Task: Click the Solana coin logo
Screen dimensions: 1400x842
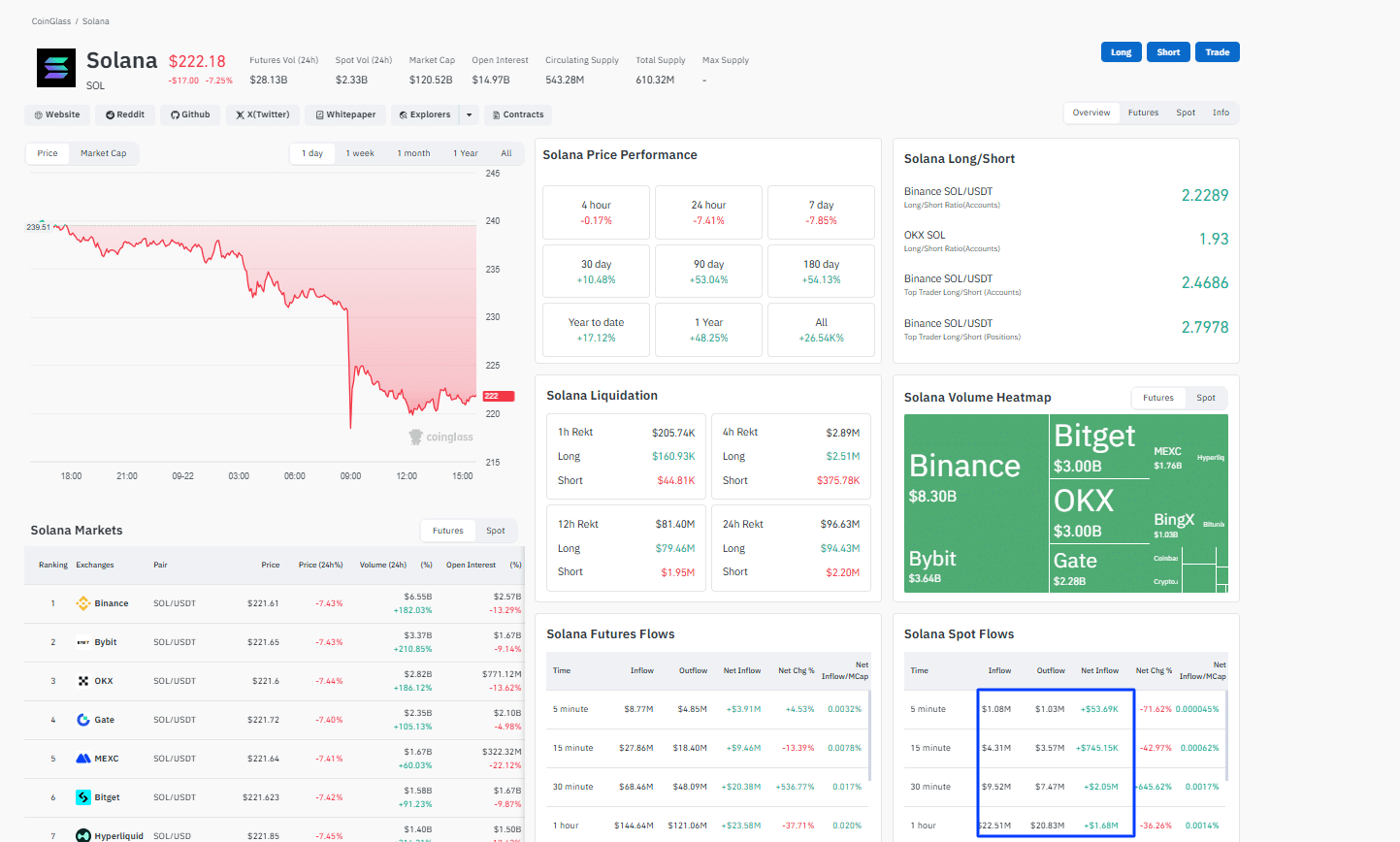Action: pyautogui.click(x=56, y=68)
